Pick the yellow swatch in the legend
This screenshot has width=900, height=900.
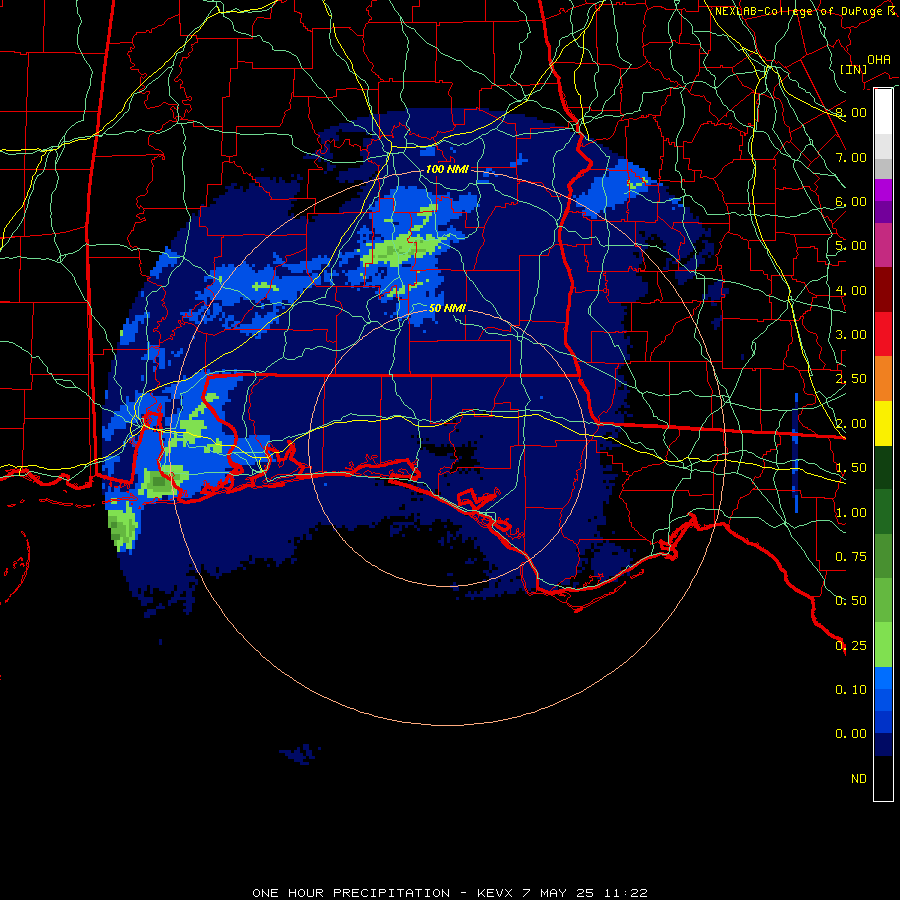[x=883, y=424]
